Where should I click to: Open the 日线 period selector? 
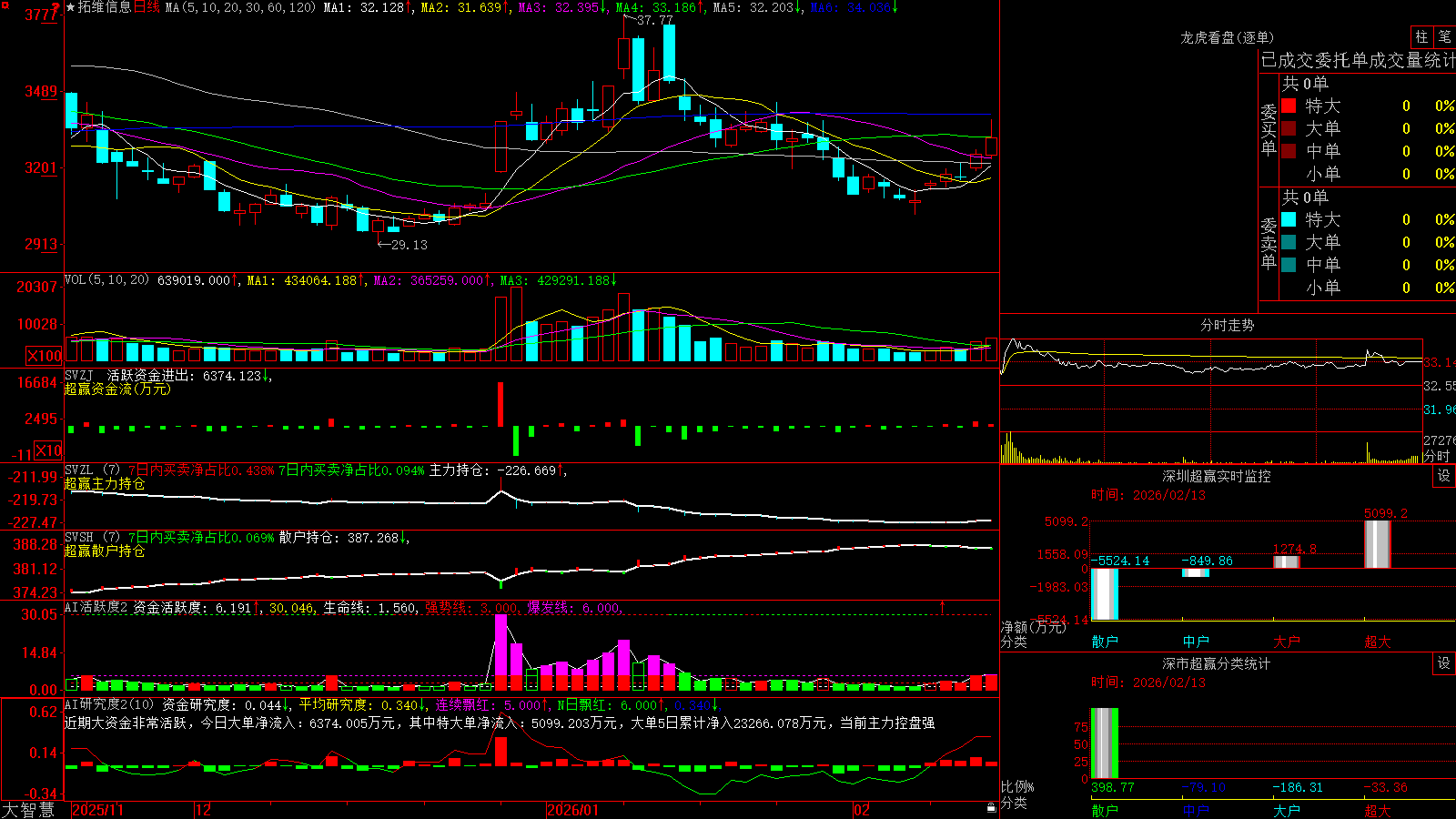147,7
